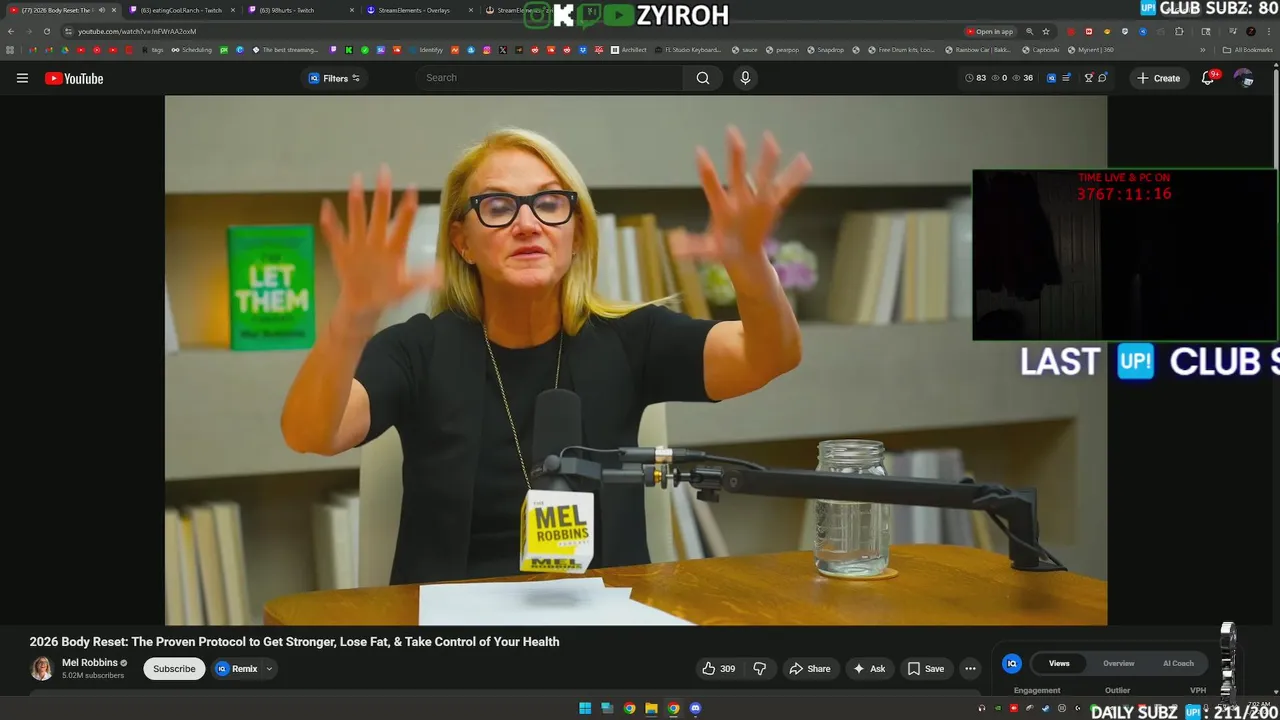Click the search magnifier button
Screen dimensions: 1280x720
click(x=703, y=78)
